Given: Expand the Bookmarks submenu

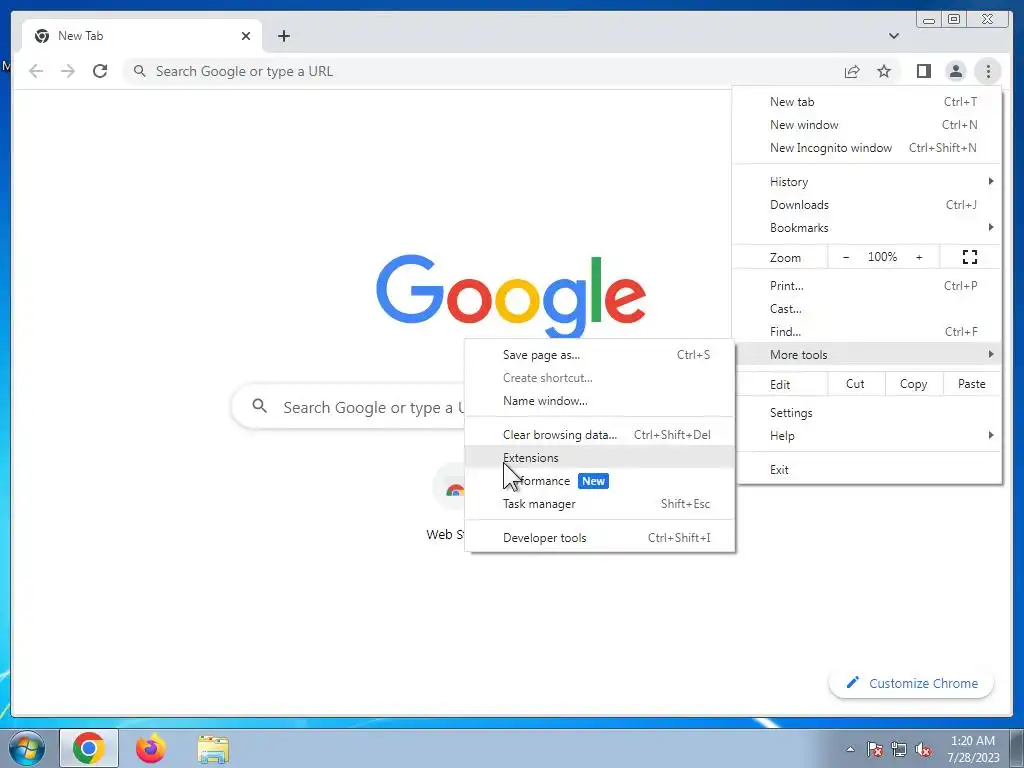Looking at the screenshot, I should (867, 227).
